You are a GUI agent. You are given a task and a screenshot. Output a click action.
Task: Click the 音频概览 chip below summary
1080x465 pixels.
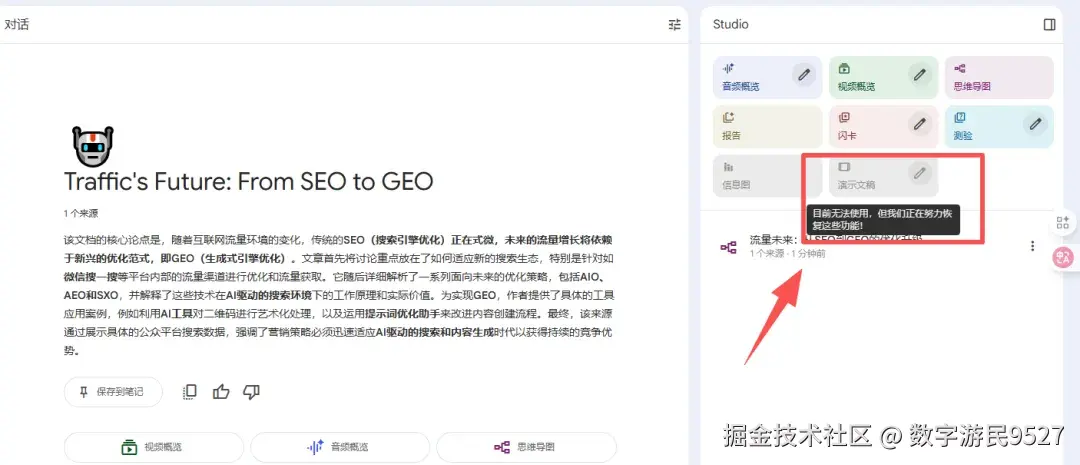click(340, 447)
